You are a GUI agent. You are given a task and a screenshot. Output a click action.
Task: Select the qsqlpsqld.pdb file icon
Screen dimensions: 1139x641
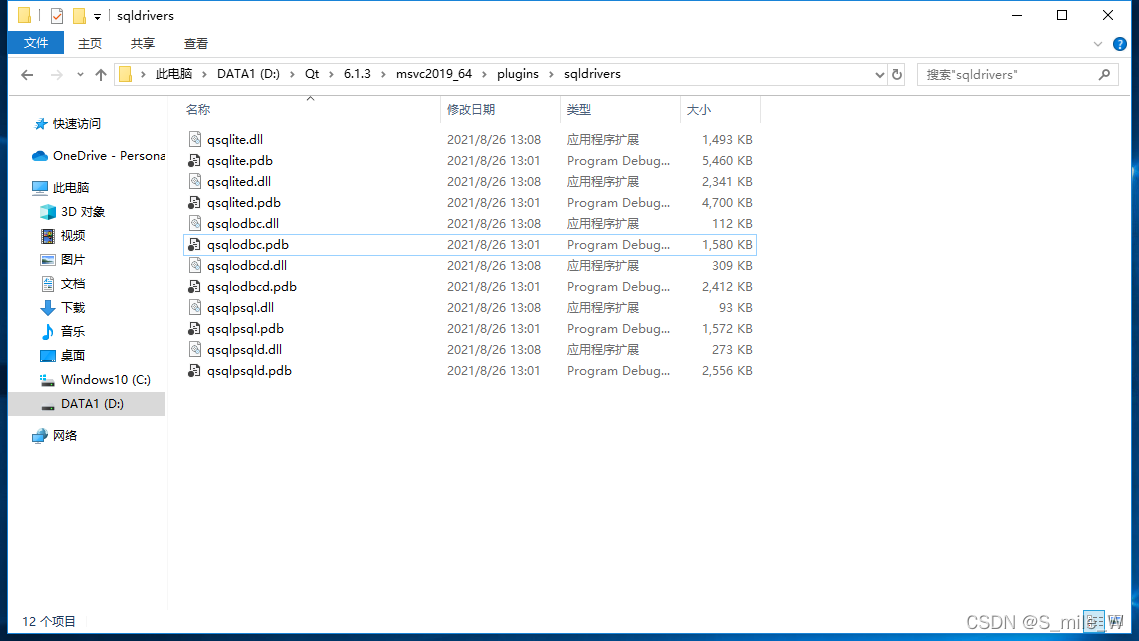coord(195,371)
